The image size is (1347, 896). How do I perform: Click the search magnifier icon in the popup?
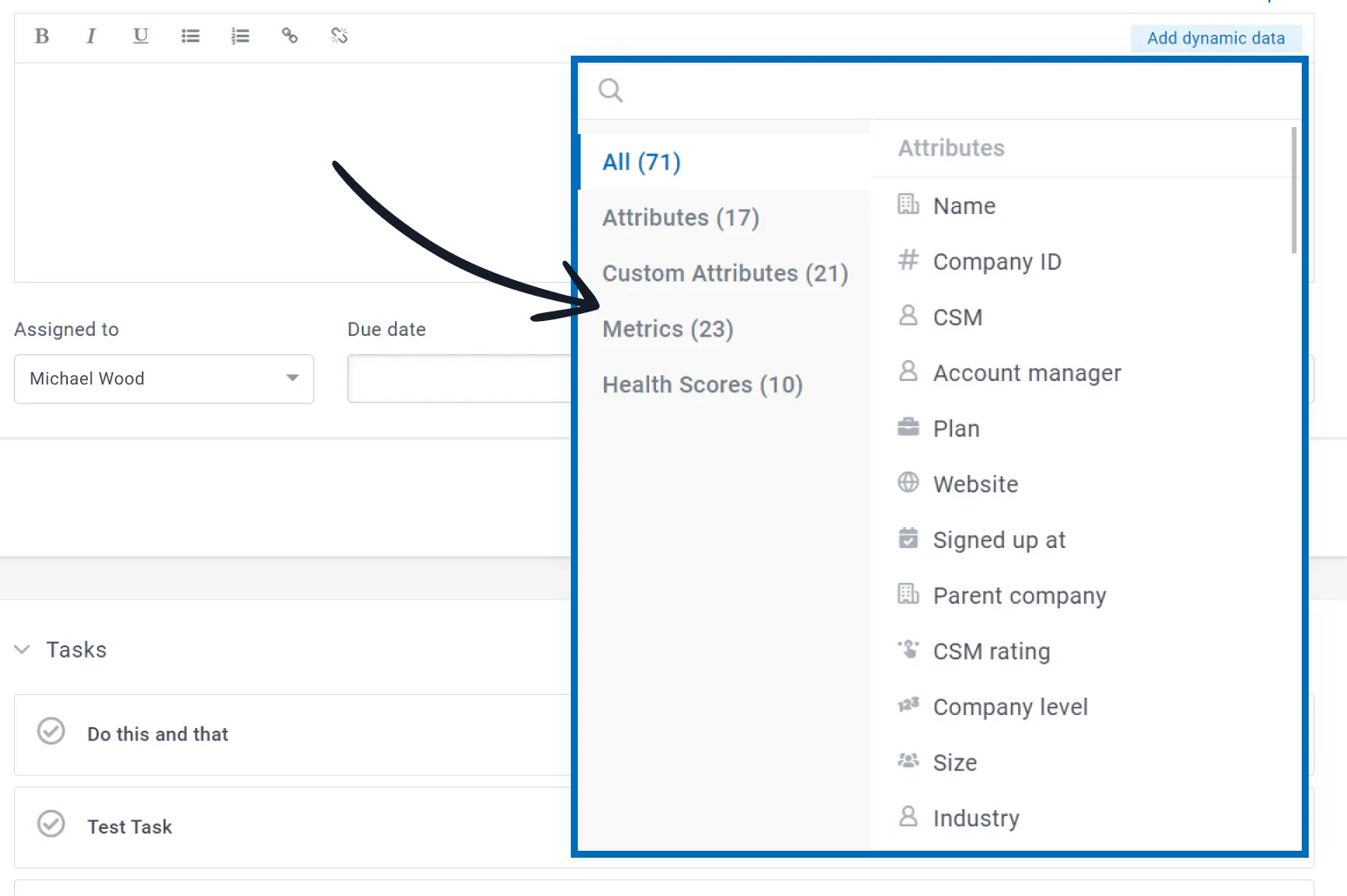[611, 90]
